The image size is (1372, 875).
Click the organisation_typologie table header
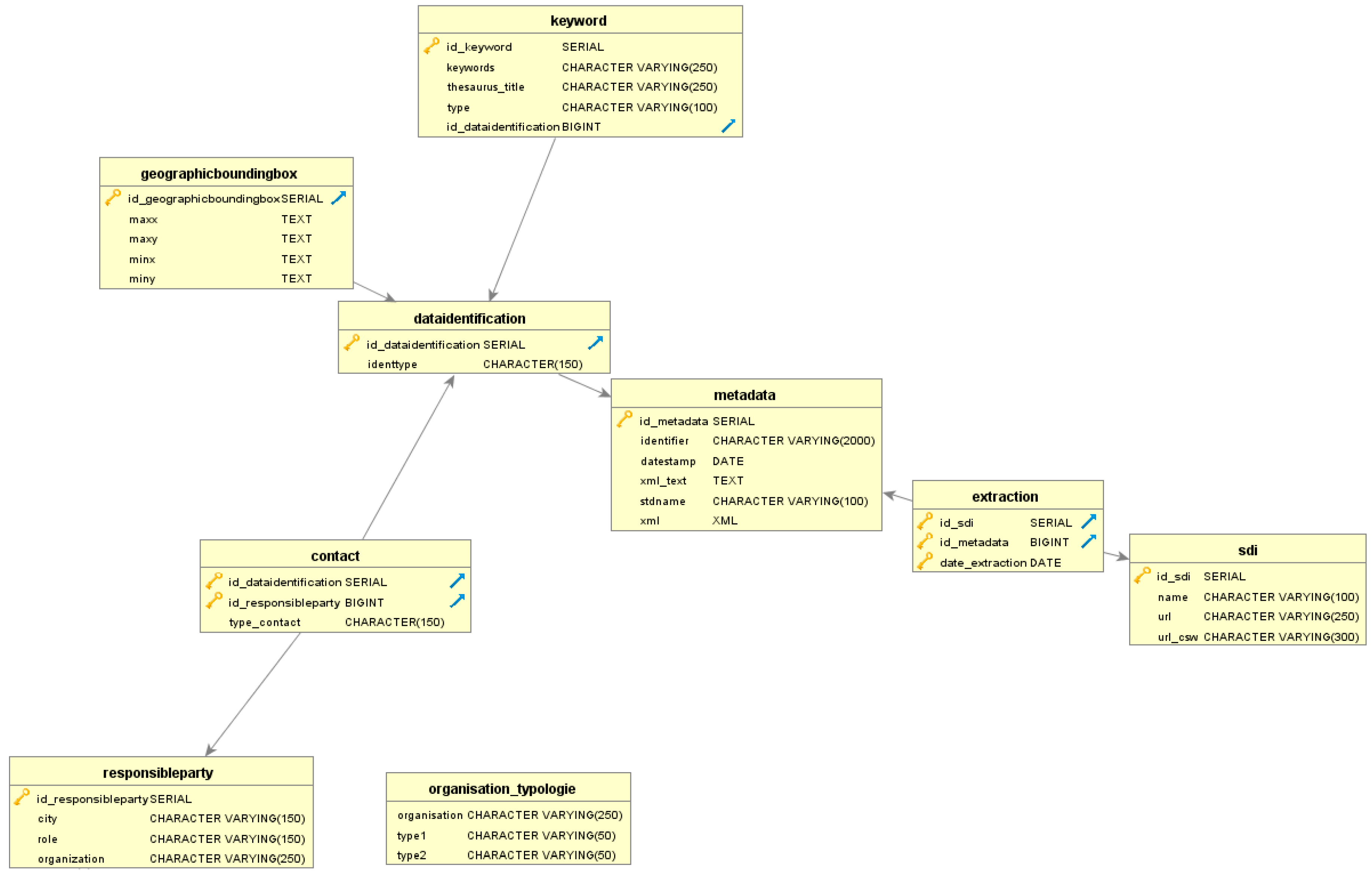pos(502,789)
